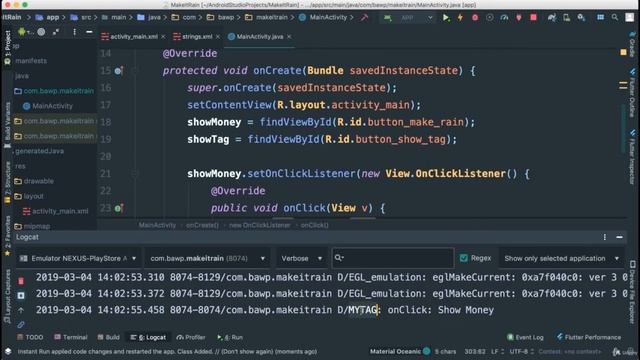The height and width of the screenshot is (360, 640).
Task: Open the process dropdown com.bawp.makeitrain
Action: [x=207, y=258]
